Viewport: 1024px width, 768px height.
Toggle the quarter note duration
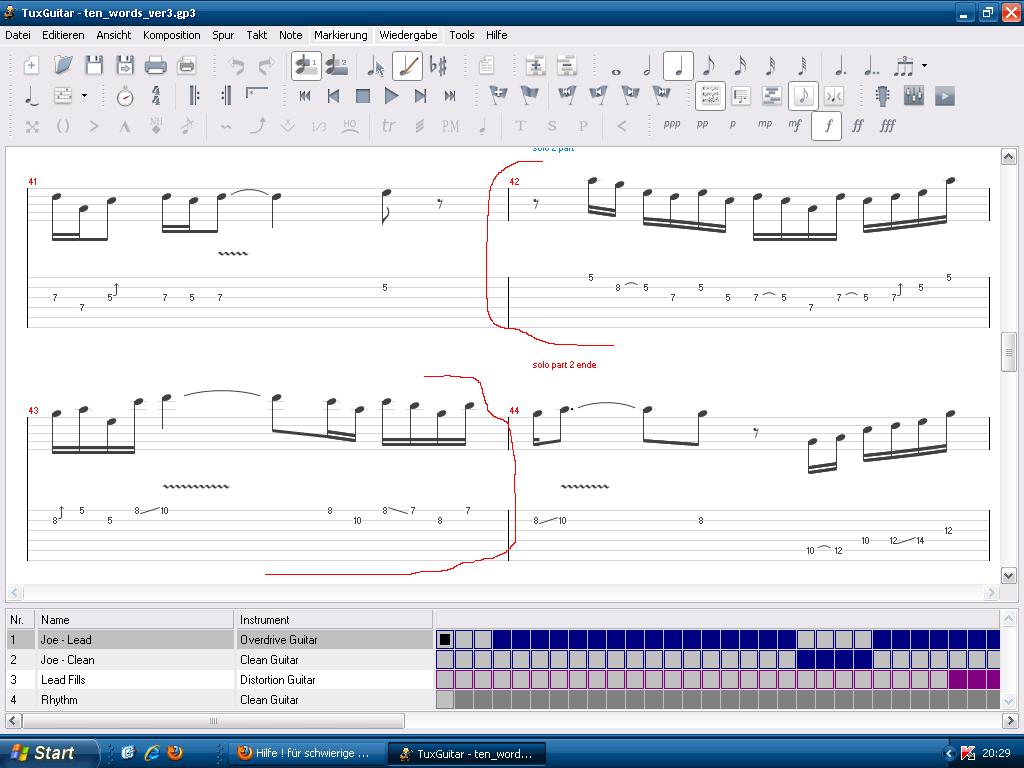[678, 65]
